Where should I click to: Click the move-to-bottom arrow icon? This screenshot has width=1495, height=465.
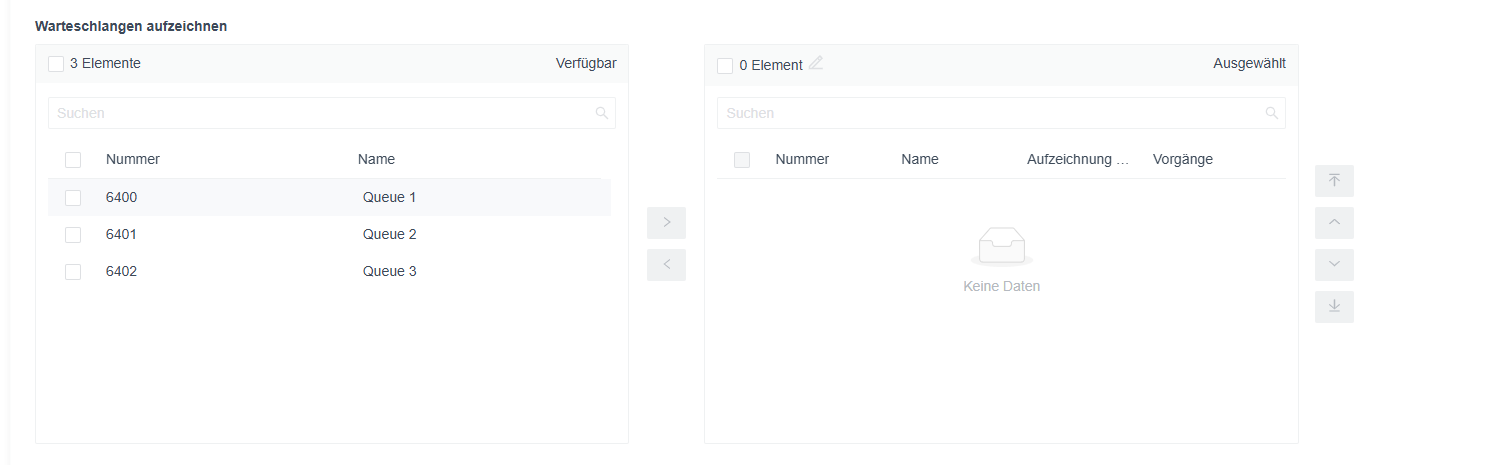(x=1334, y=307)
